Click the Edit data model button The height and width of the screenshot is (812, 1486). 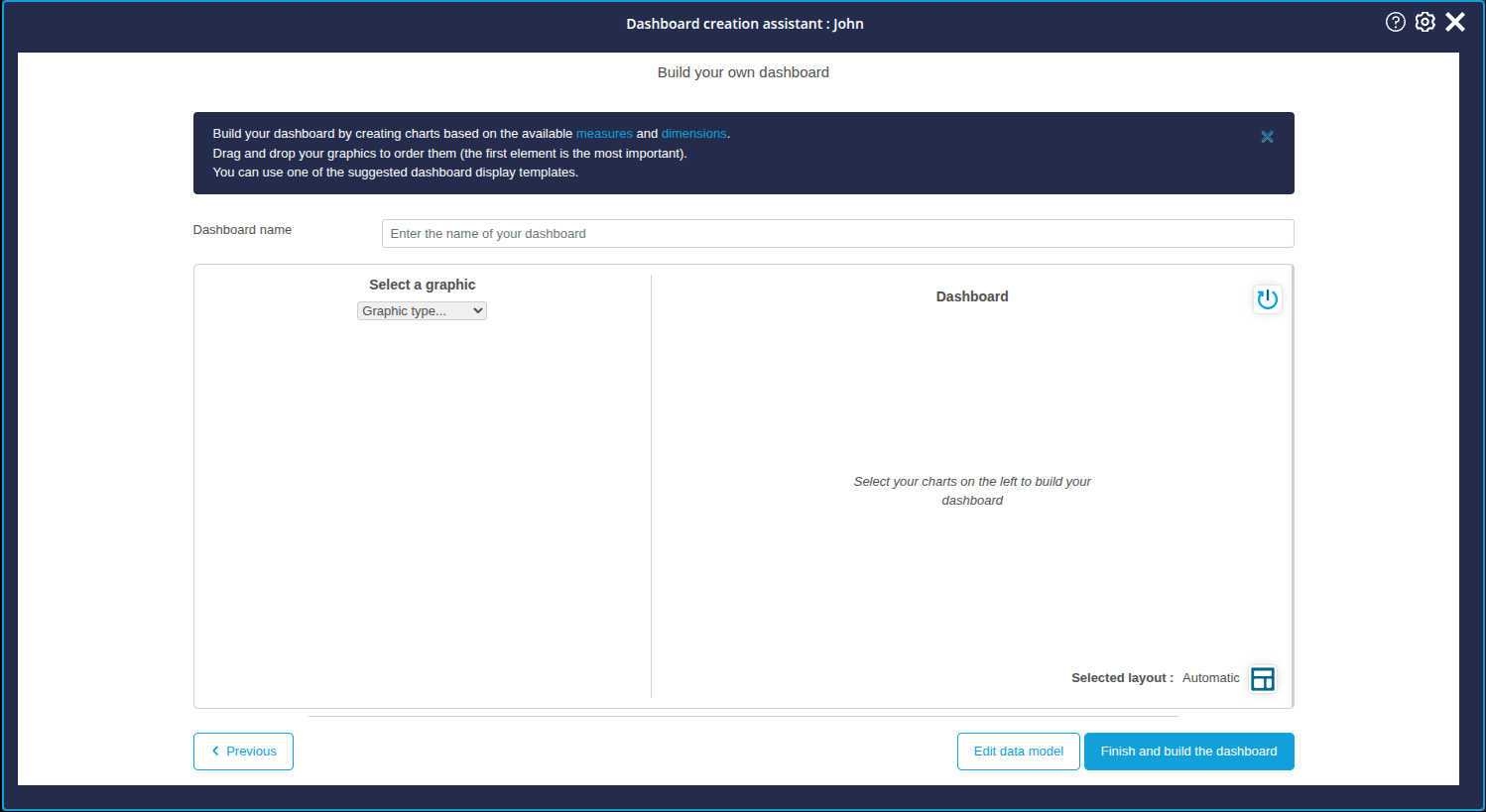pos(1018,751)
